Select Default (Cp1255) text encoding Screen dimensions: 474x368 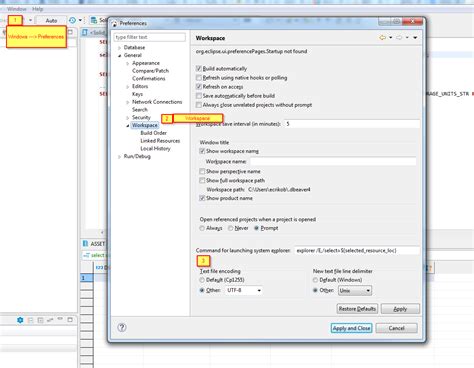pos(202,280)
